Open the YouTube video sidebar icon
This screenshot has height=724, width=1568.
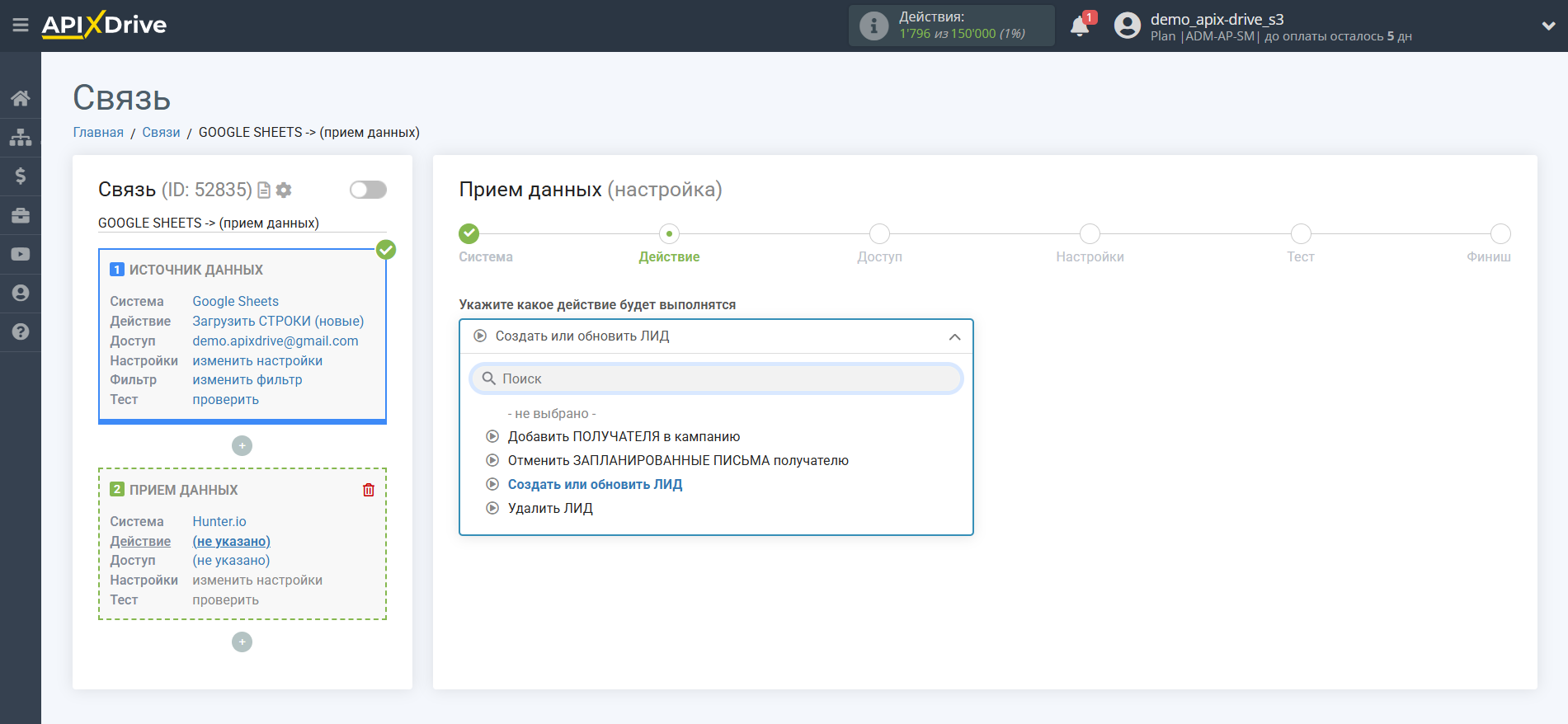[x=21, y=254]
